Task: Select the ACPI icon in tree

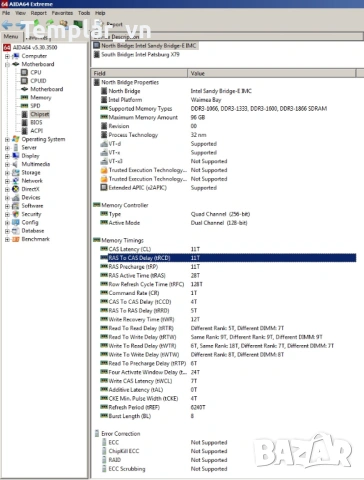Action: pos(25,131)
